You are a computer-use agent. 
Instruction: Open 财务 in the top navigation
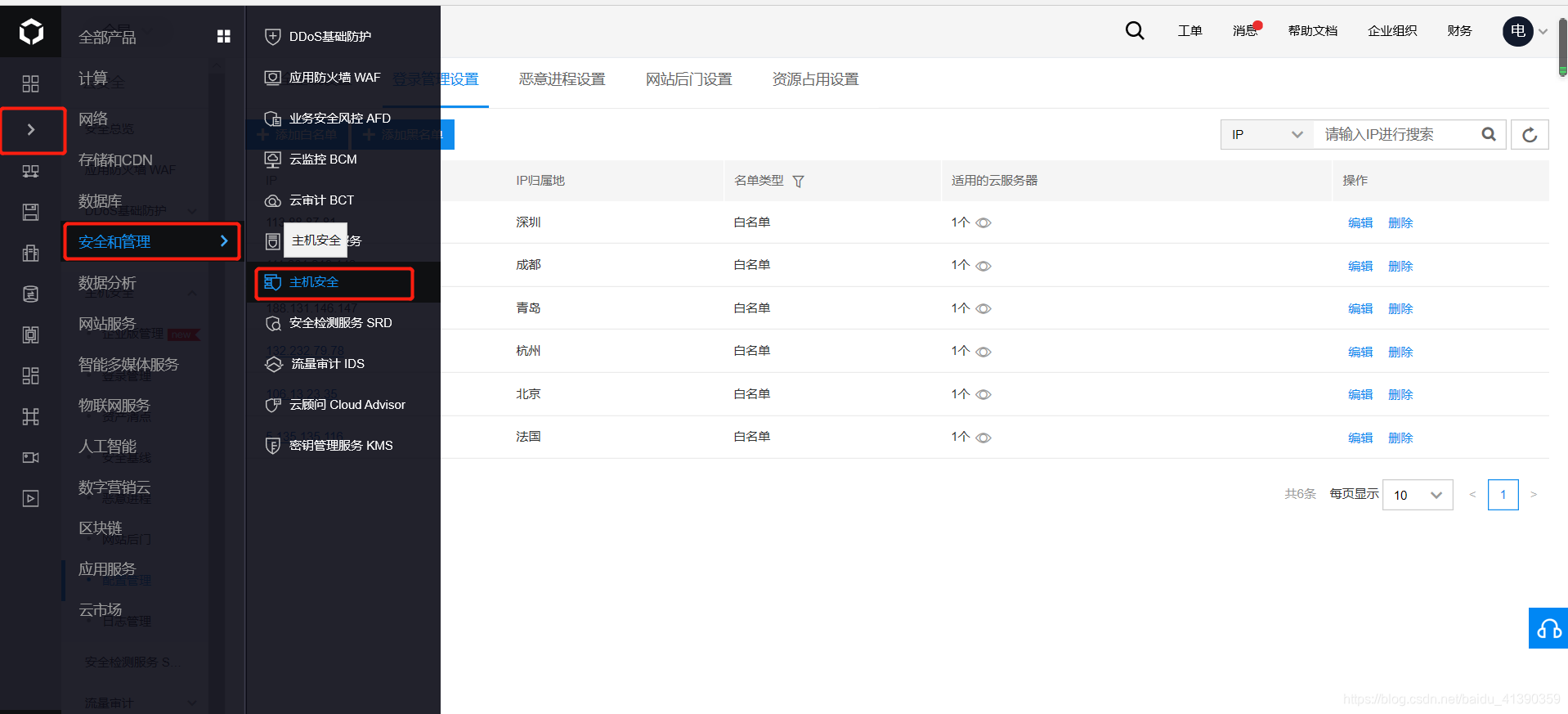(x=1459, y=31)
